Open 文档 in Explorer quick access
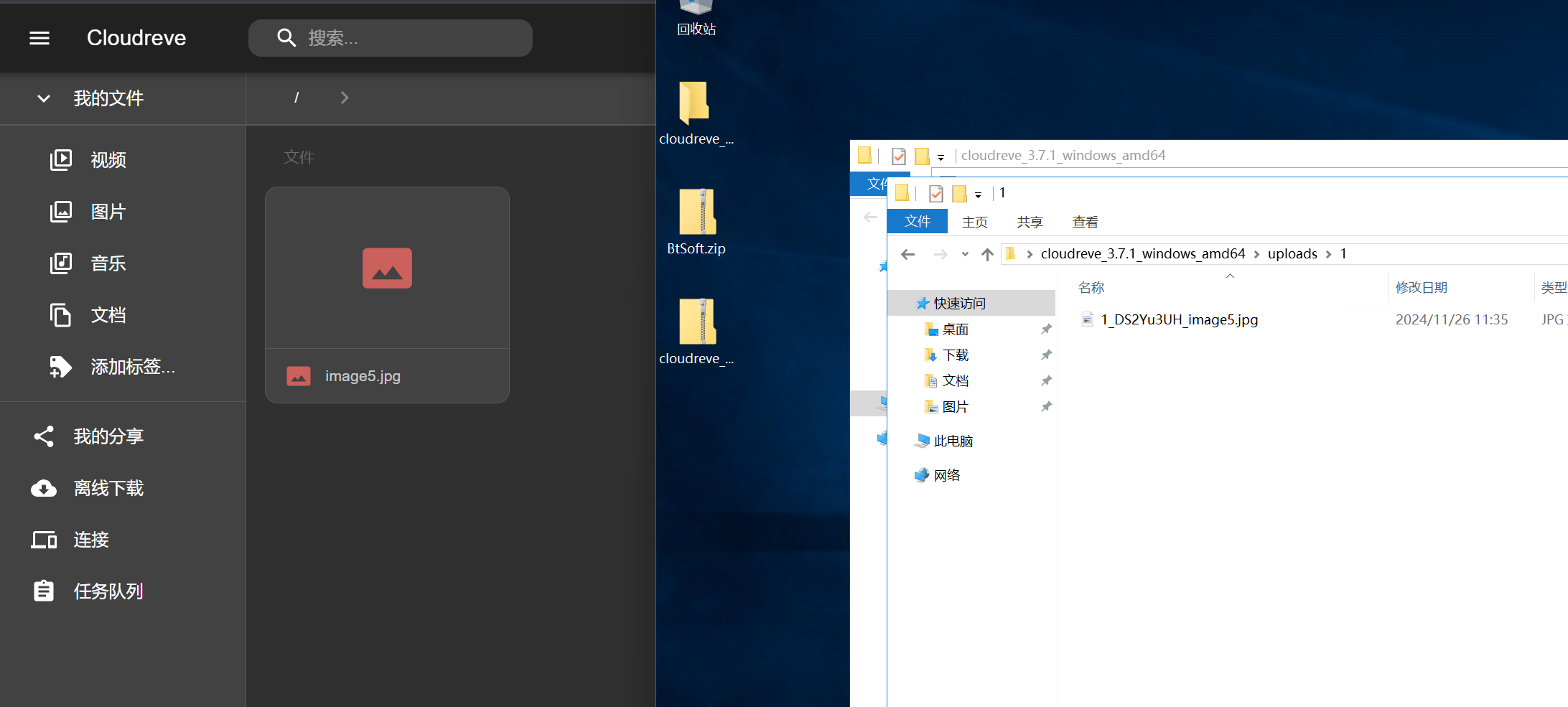Viewport: 1568px width, 707px height. [956, 381]
